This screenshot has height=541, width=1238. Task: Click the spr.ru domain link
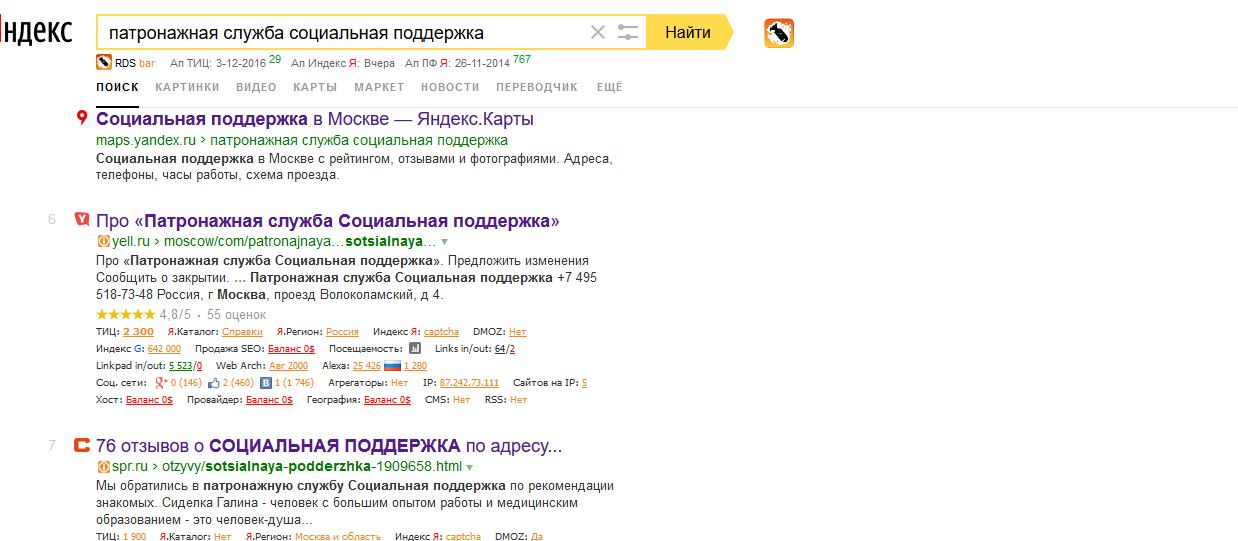pyautogui.click(x=129, y=466)
